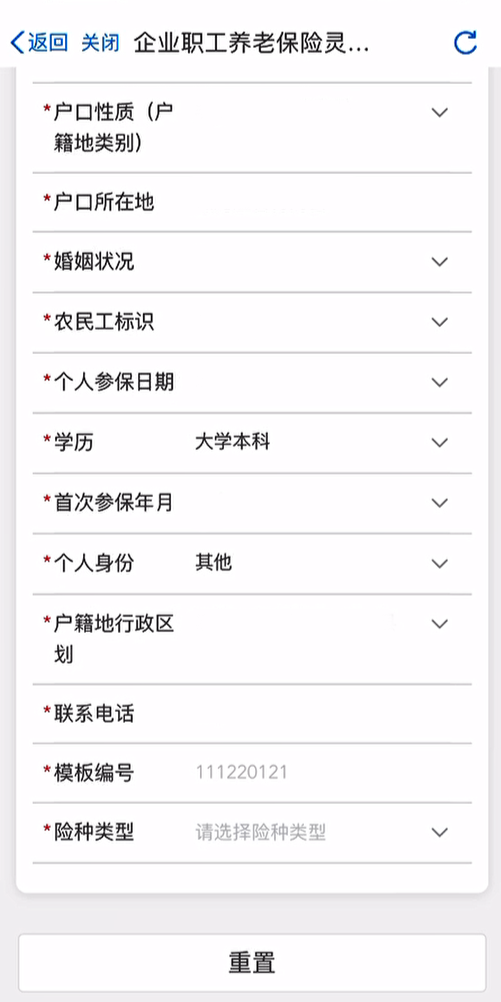Open the 首次参保年月 date chevron
The image size is (501, 1002).
[440, 503]
